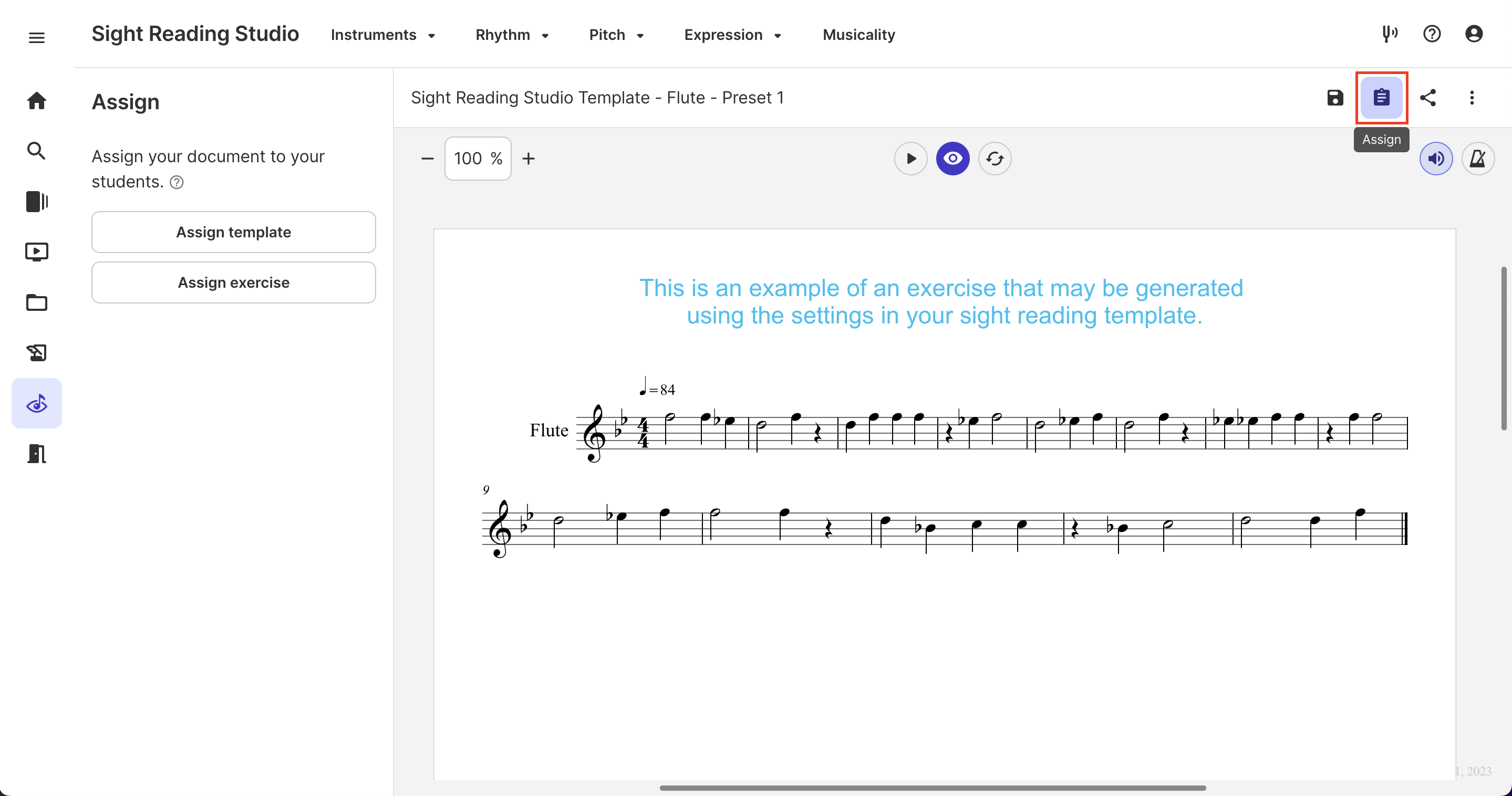This screenshot has width=1512, height=796.
Task: Open the help question mark icon
Action: [1432, 34]
